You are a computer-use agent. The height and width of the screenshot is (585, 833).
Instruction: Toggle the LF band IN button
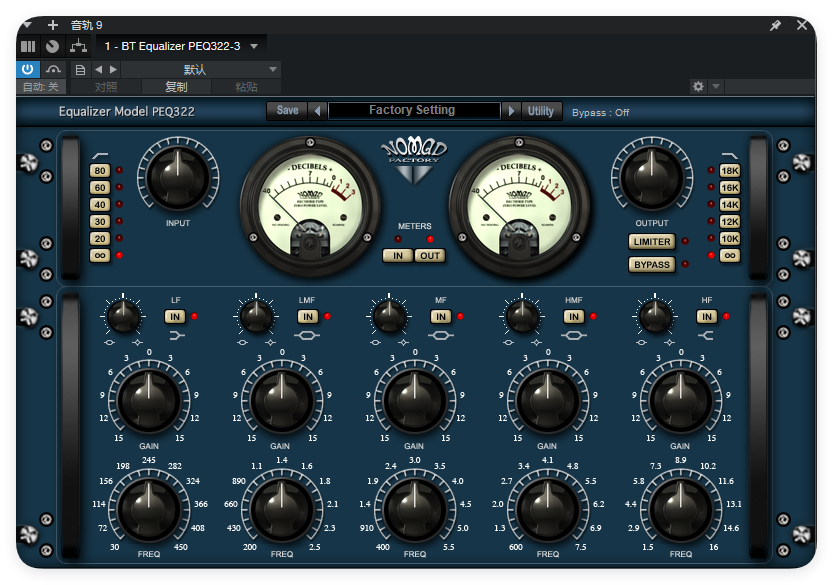coord(175,317)
